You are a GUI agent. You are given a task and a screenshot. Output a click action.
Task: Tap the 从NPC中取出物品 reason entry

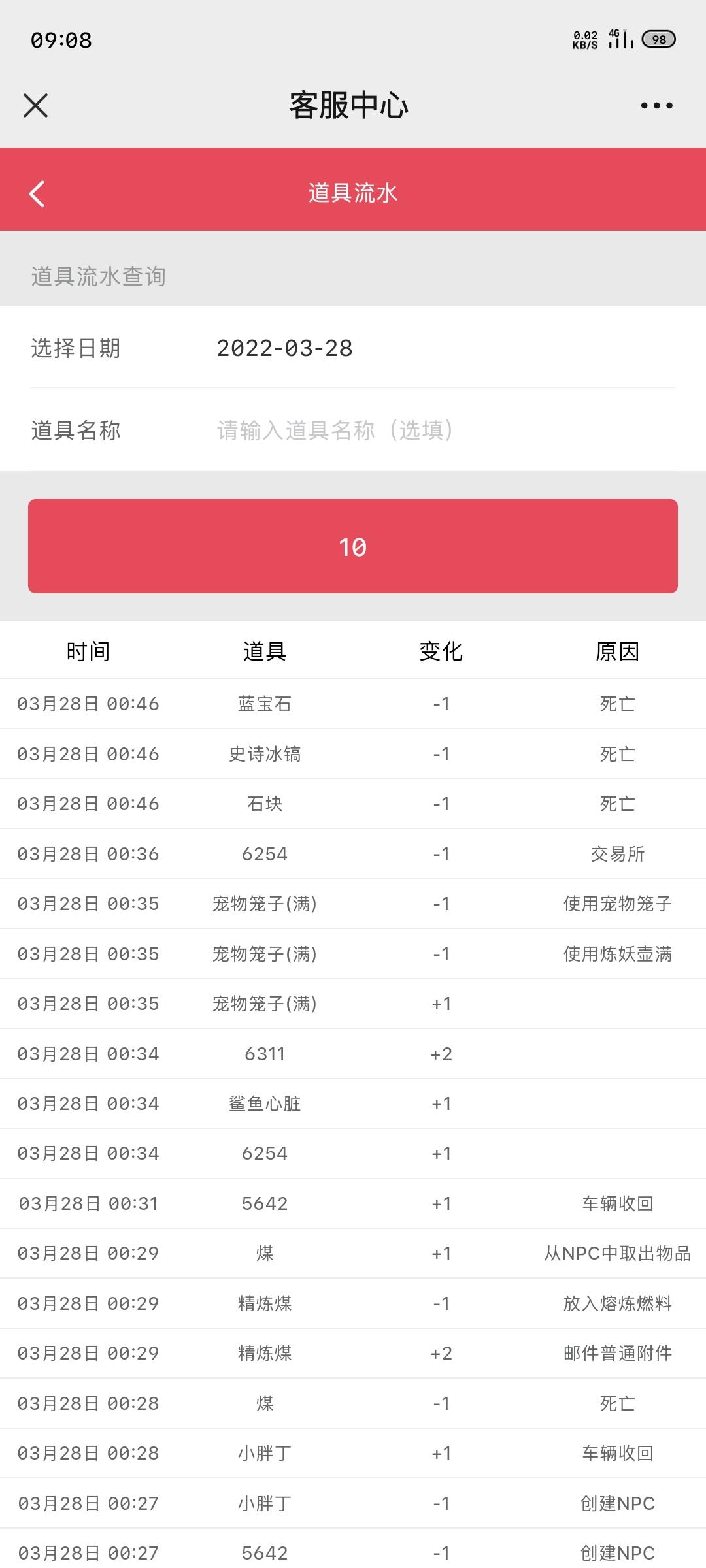pos(618,1253)
